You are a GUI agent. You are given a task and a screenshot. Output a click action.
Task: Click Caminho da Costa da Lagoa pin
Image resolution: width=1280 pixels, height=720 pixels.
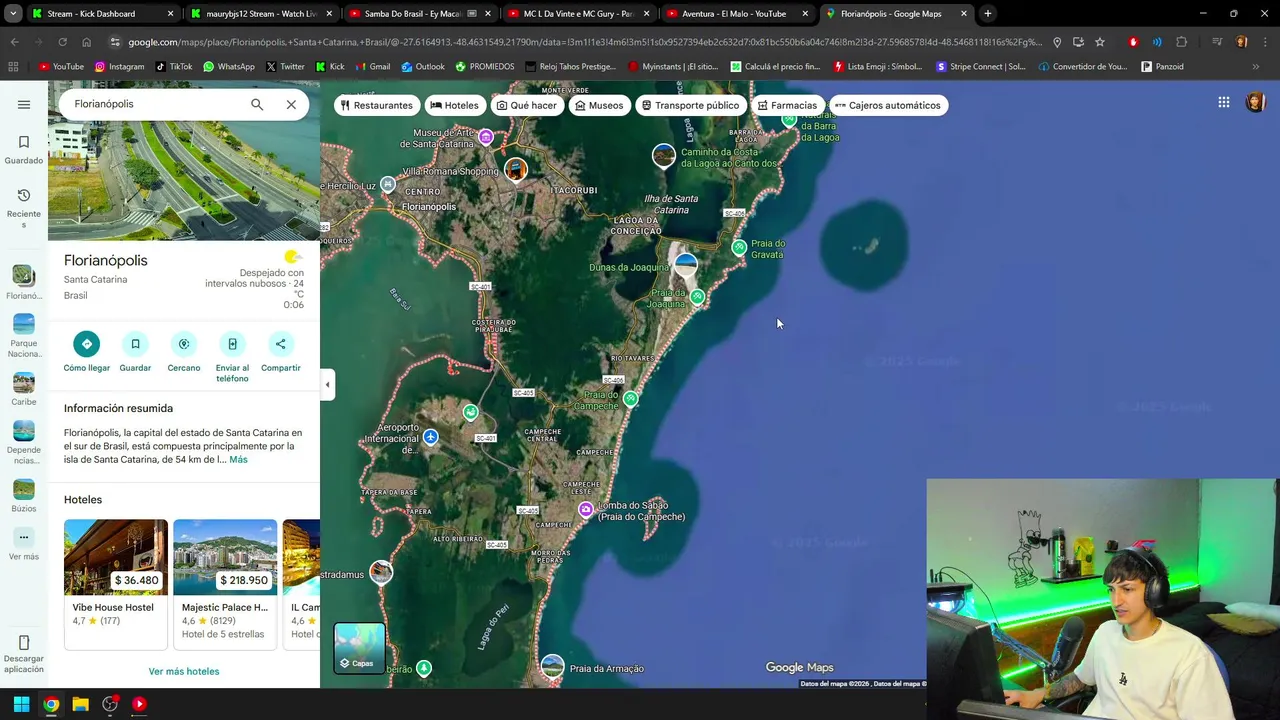[x=664, y=155]
